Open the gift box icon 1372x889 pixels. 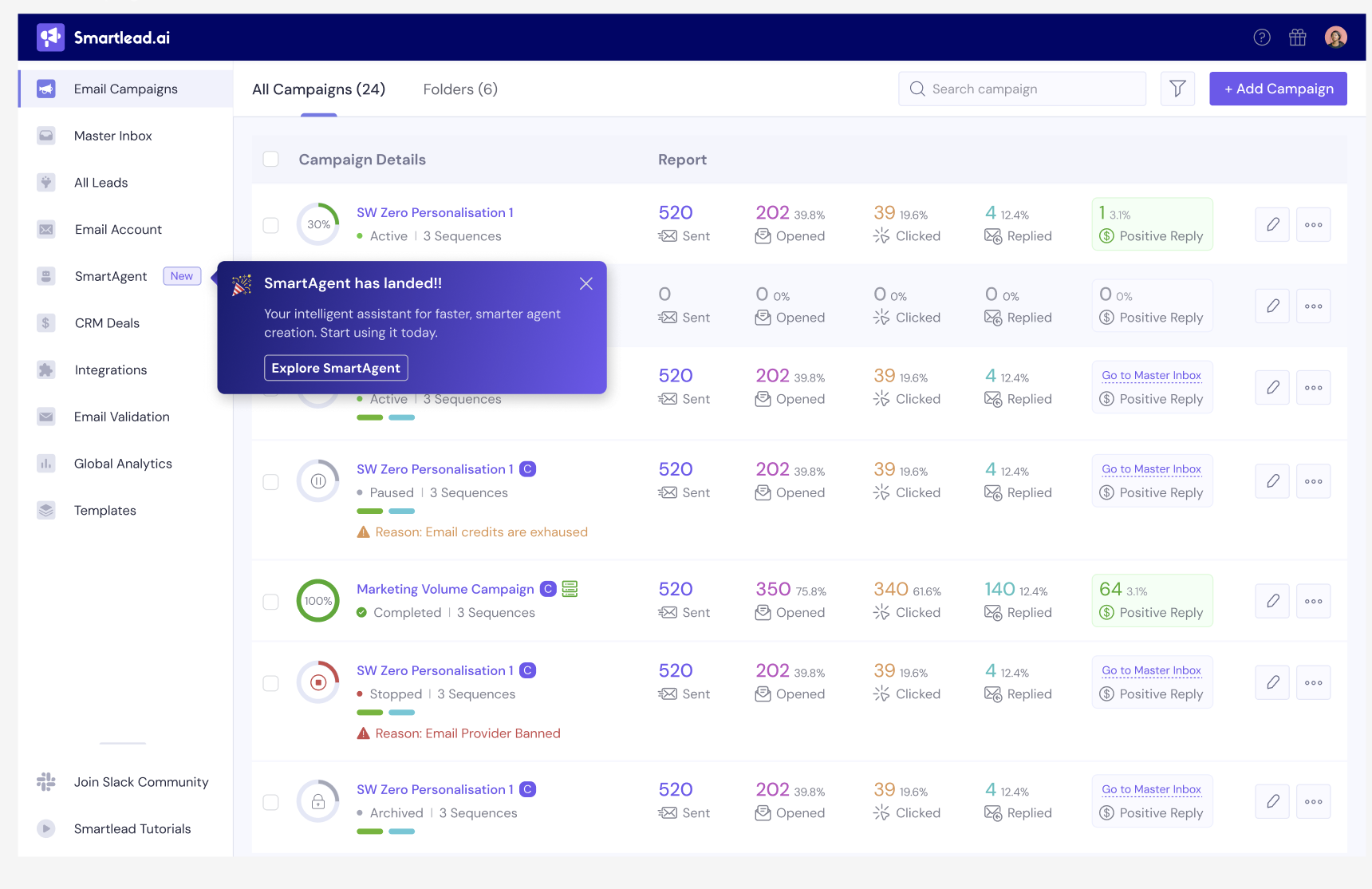1298,37
